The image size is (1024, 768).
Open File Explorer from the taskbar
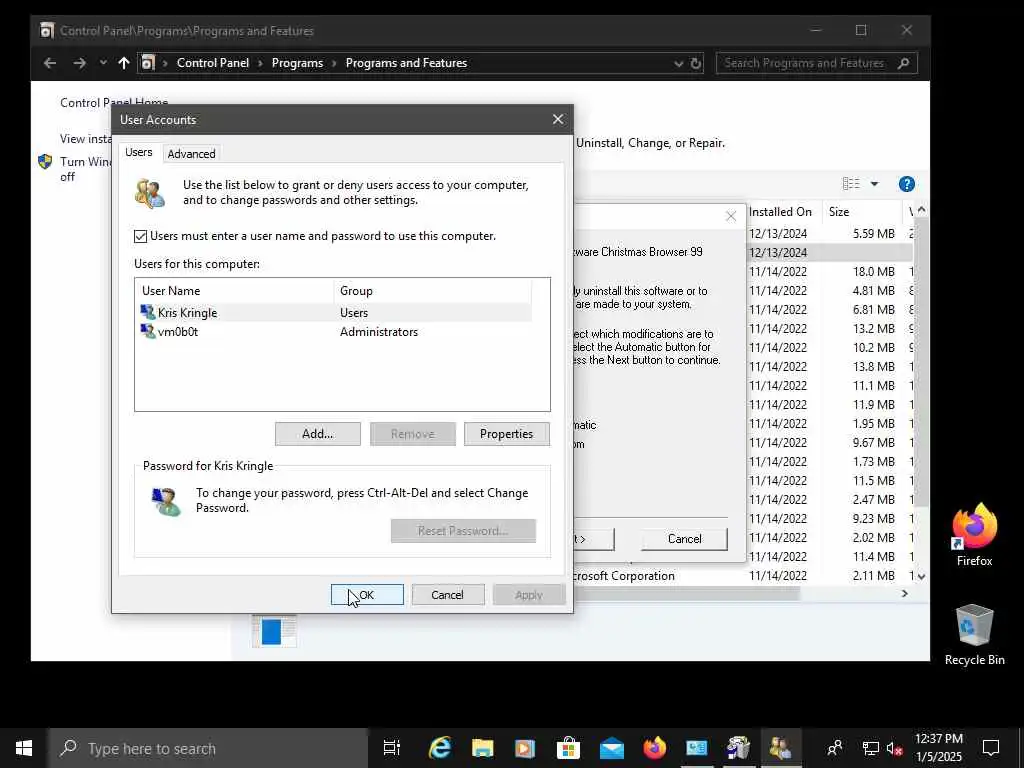click(483, 748)
